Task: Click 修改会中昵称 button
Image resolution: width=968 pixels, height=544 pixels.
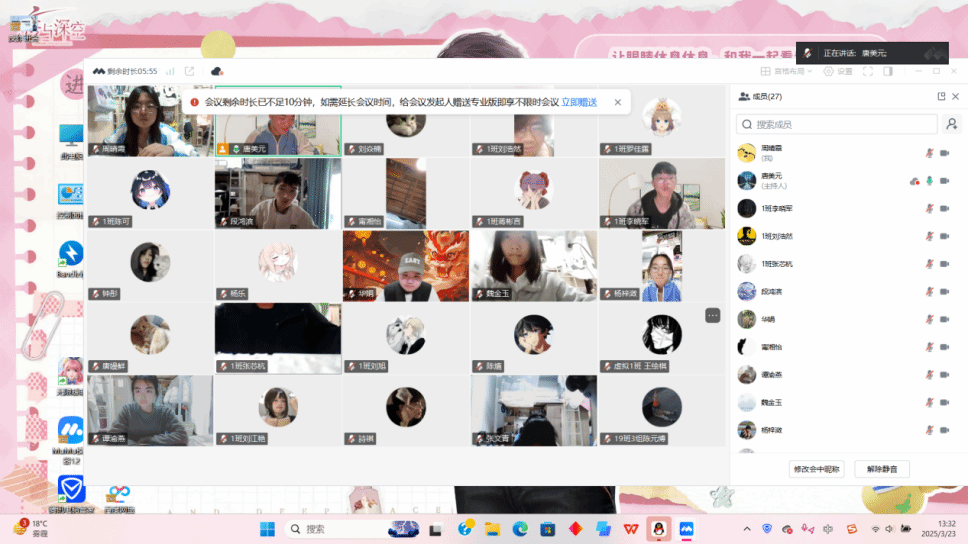Action: pos(817,469)
